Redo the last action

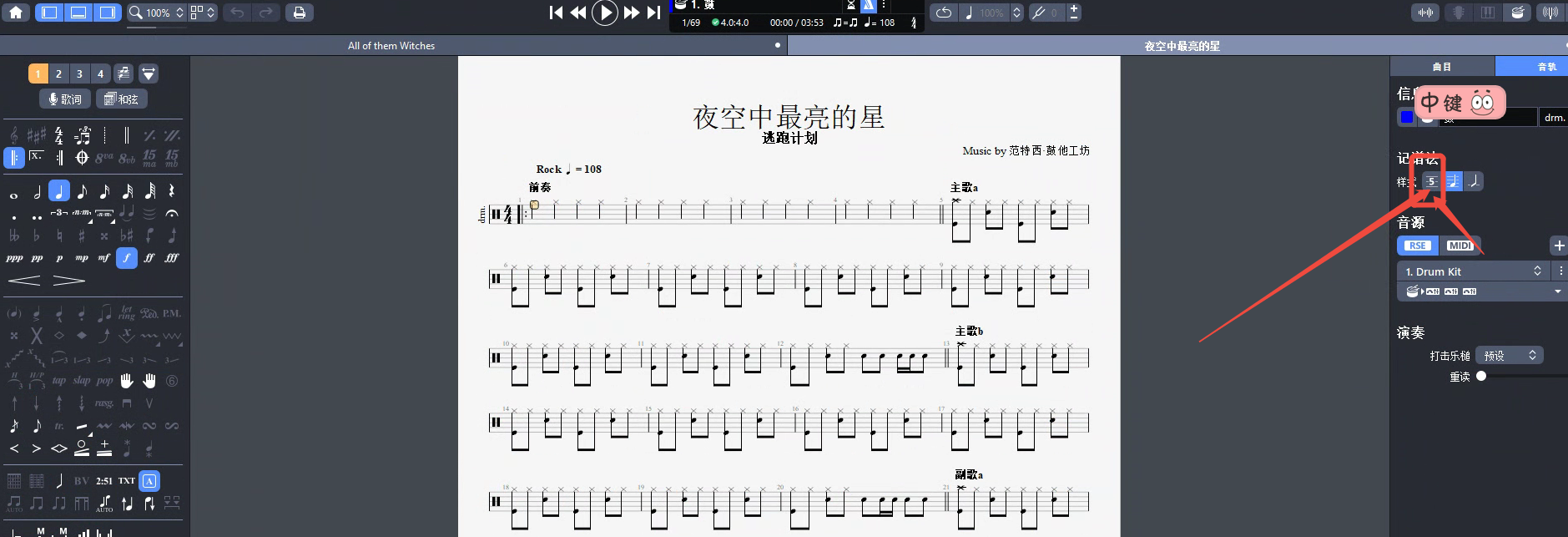(x=265, y=13)
